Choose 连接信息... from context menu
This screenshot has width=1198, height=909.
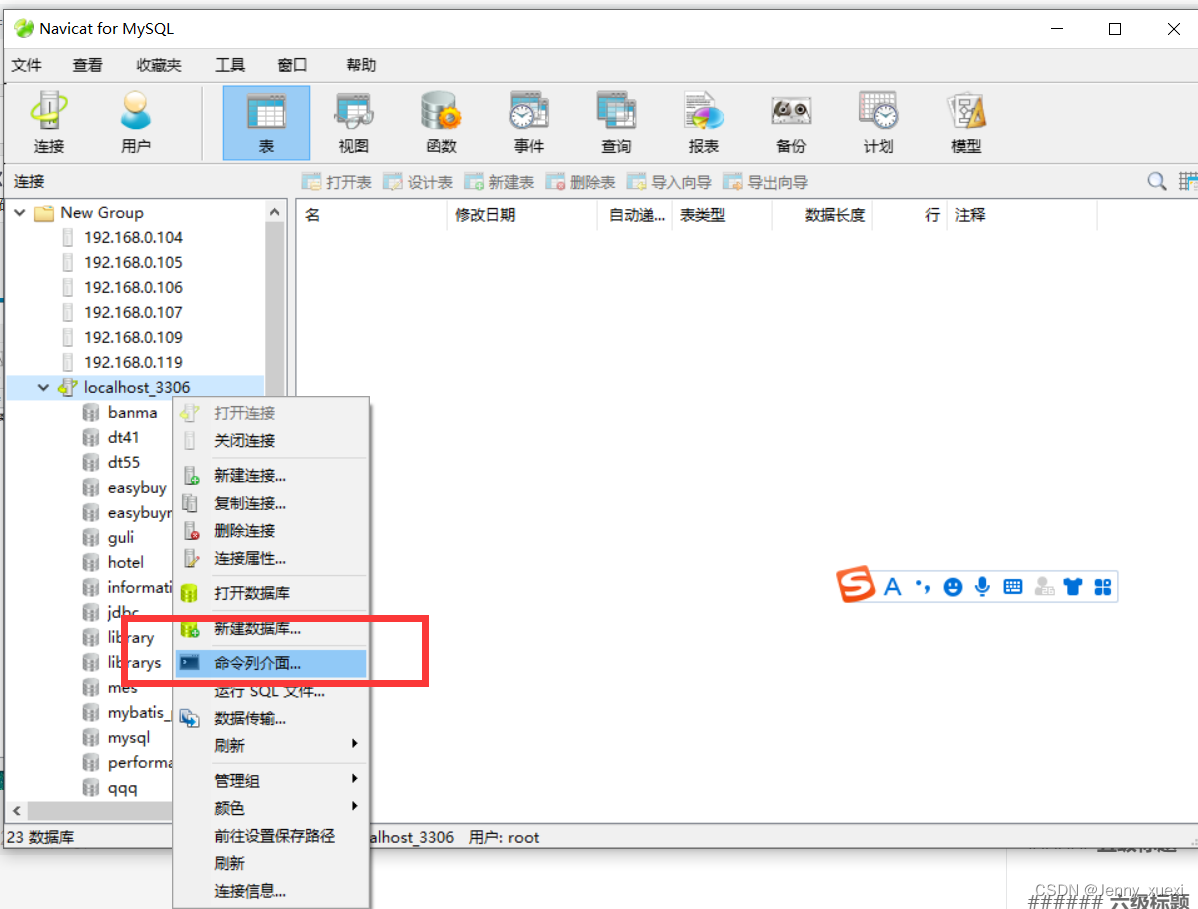tap(271, 891)
